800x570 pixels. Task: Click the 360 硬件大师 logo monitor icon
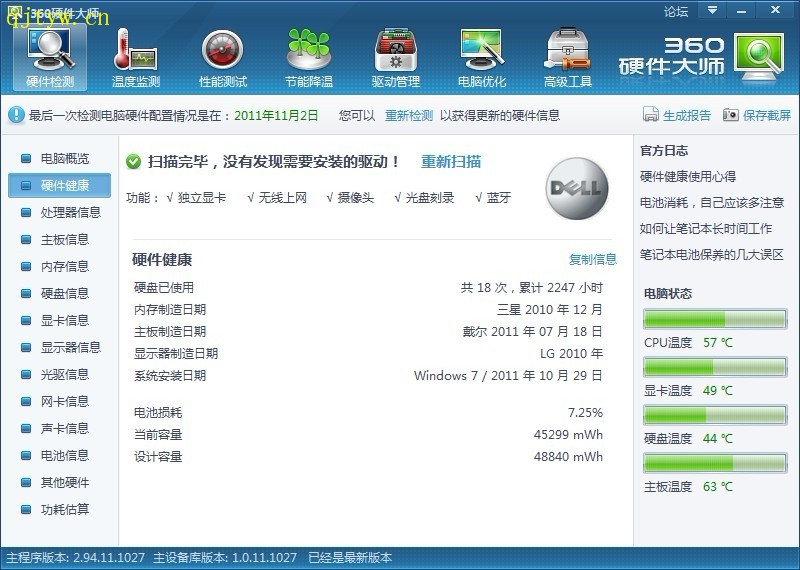(759, 57)
